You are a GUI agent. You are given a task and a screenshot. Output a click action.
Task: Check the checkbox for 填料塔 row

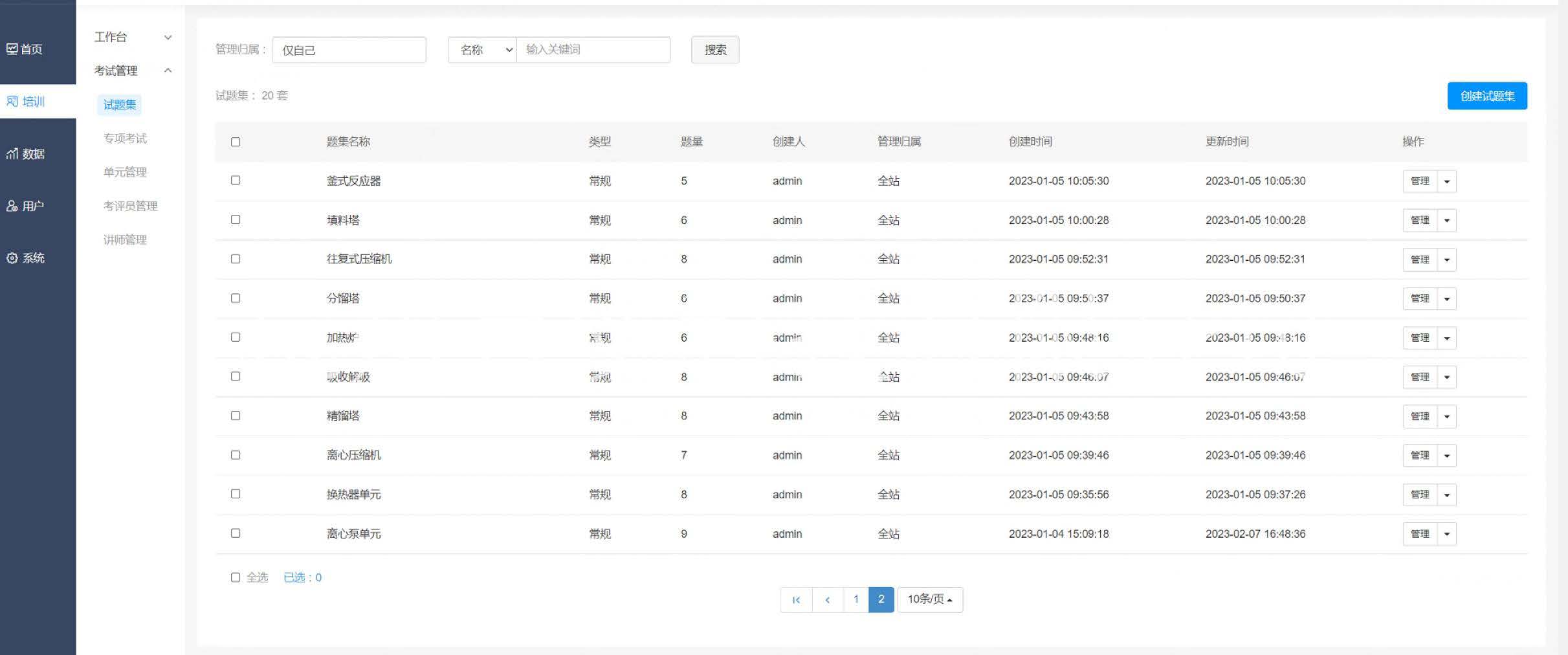click(235, 219)
